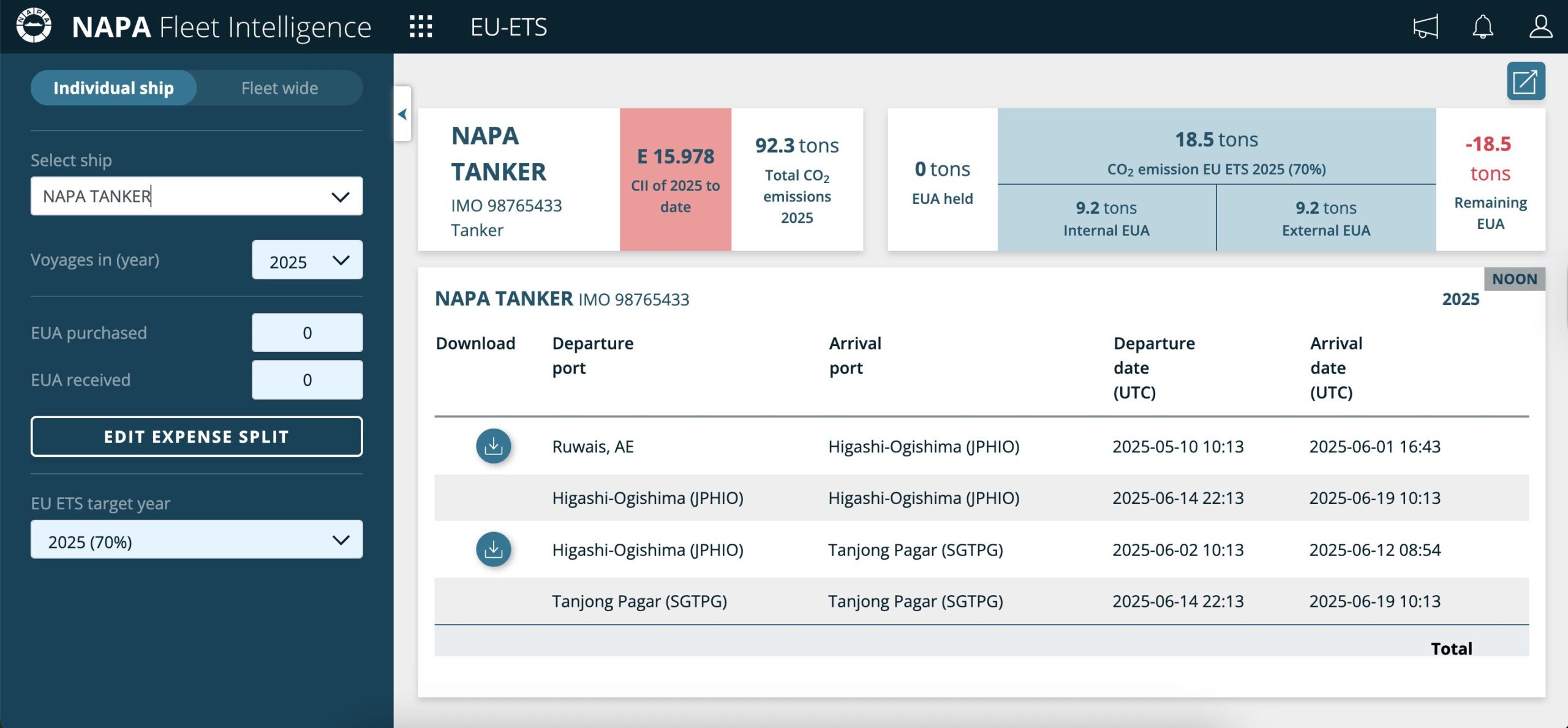1568x728 pixels.
Task: Open notifications bell
Action: 1483,27
